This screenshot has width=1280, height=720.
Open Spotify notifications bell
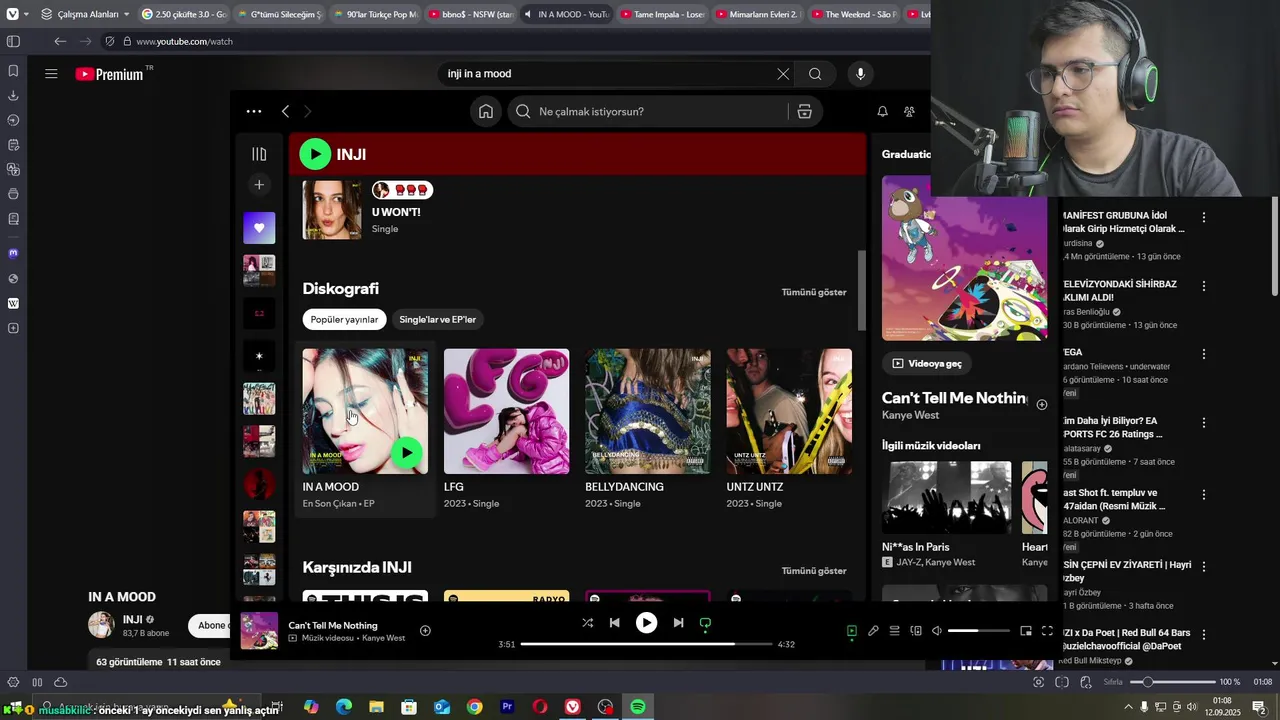(882, 112)
